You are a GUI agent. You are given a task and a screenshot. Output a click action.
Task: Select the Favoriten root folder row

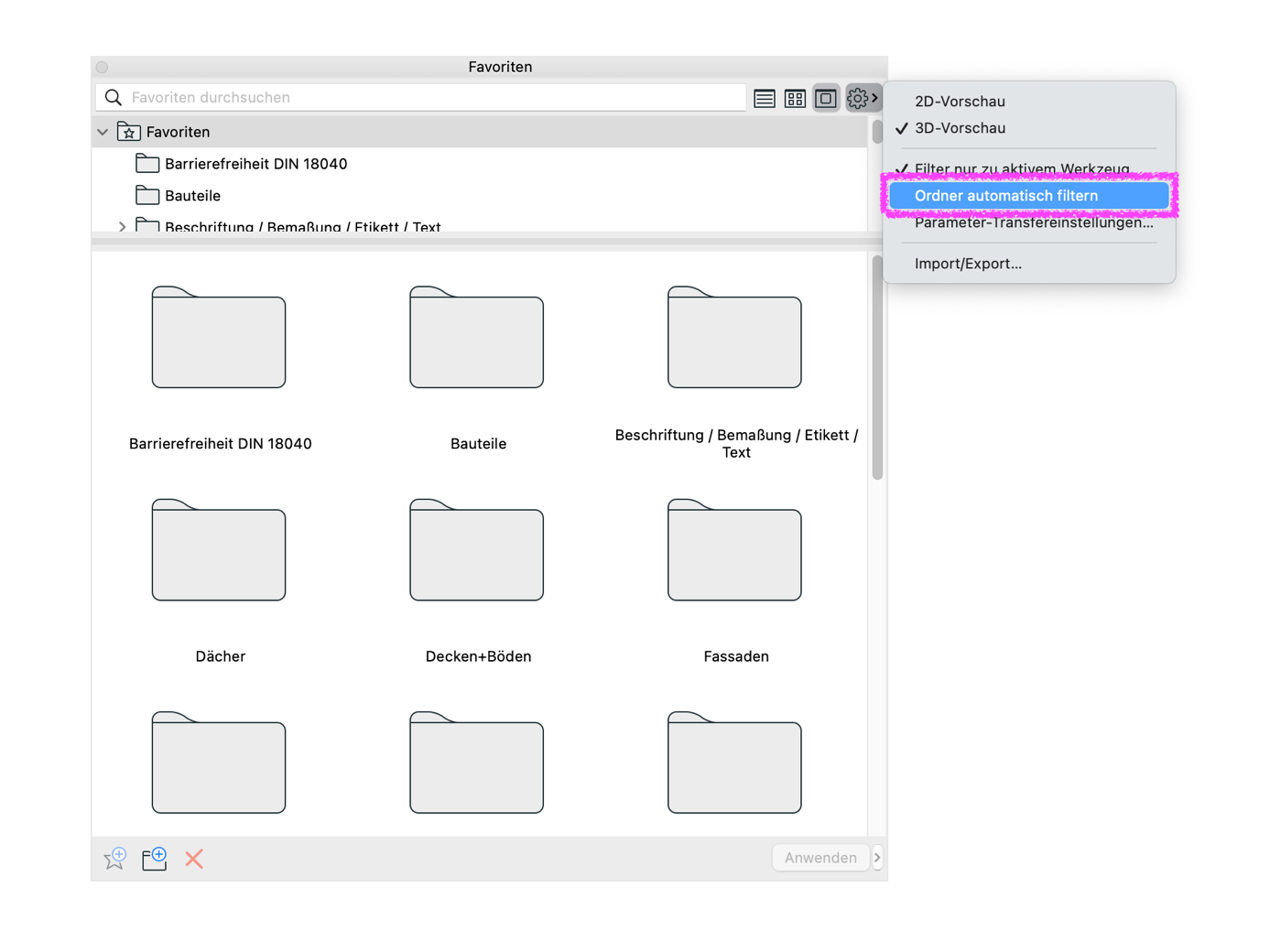480,132
